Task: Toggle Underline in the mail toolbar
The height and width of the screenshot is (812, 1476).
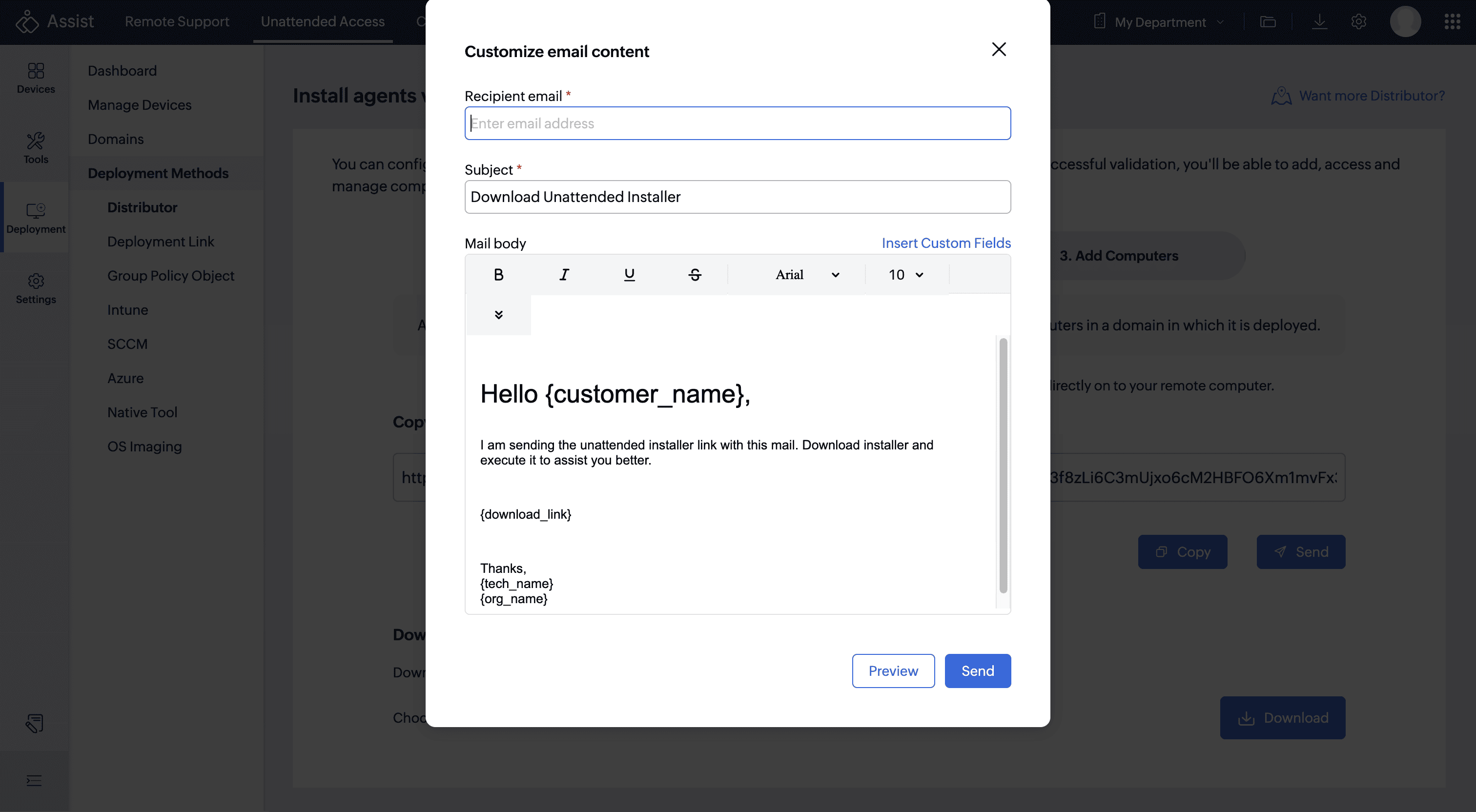Action: coord(629,274)
